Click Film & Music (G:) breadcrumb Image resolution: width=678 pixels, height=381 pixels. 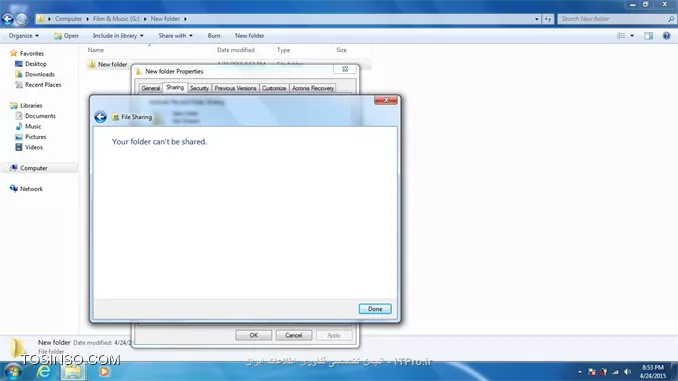(116, 19)
